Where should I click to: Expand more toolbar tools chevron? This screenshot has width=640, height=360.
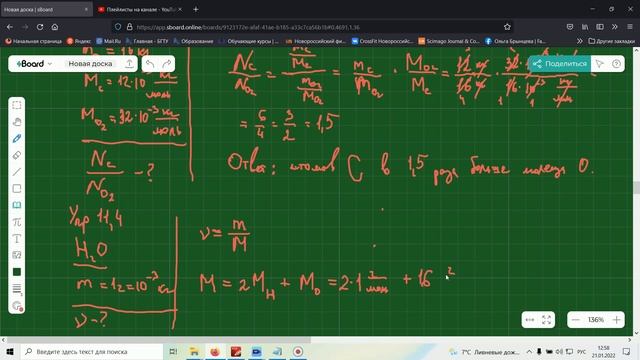coord(615,27)
